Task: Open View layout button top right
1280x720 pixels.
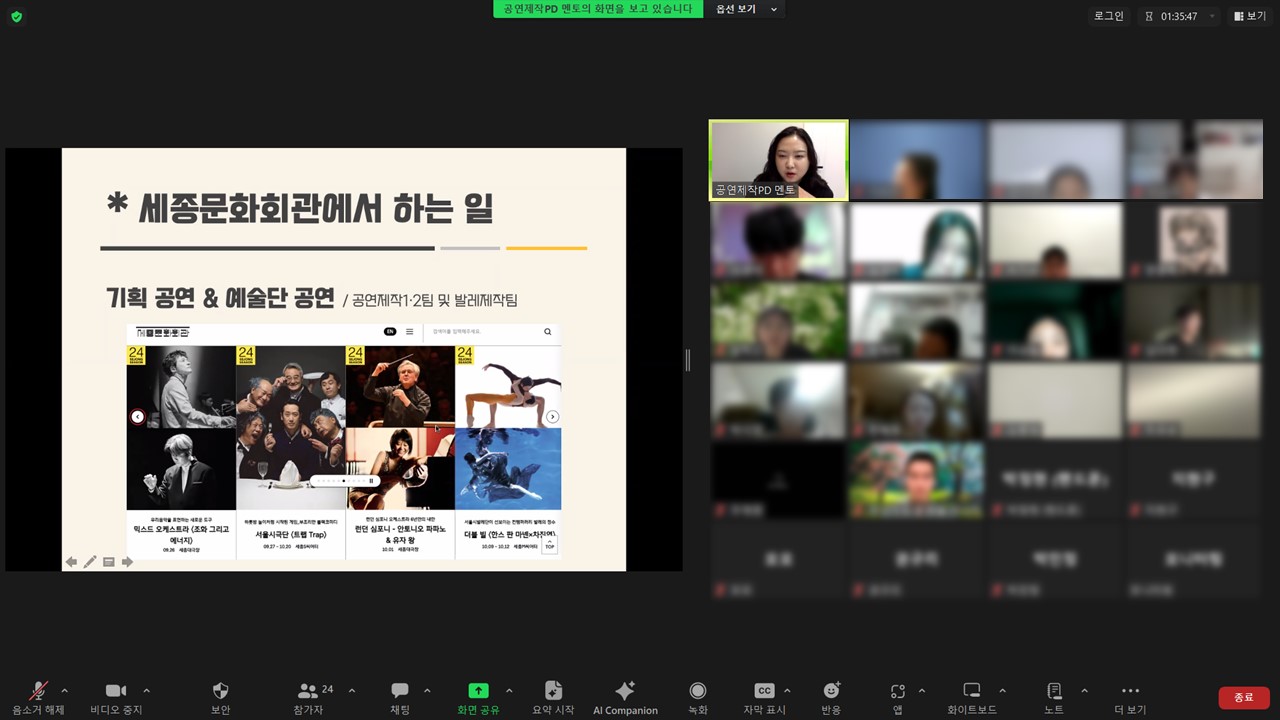Action: click(1250, 16)
